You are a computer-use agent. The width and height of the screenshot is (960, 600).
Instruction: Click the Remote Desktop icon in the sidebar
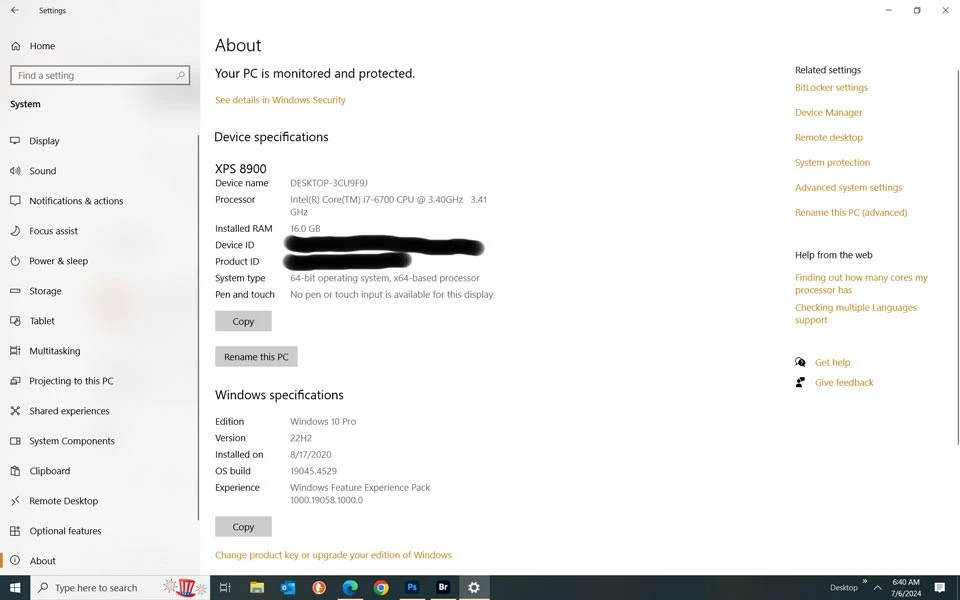(15, 501)
